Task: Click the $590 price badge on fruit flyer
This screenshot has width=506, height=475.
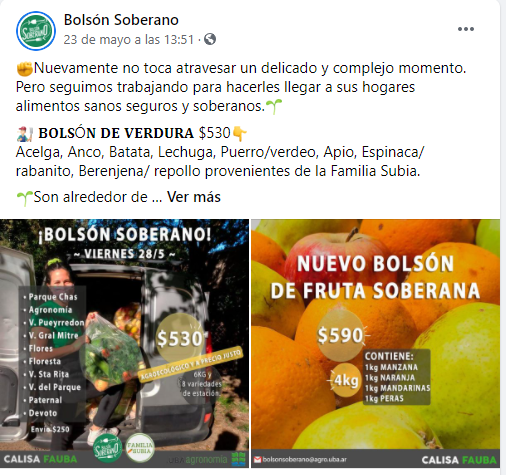Action: (340, 335)
